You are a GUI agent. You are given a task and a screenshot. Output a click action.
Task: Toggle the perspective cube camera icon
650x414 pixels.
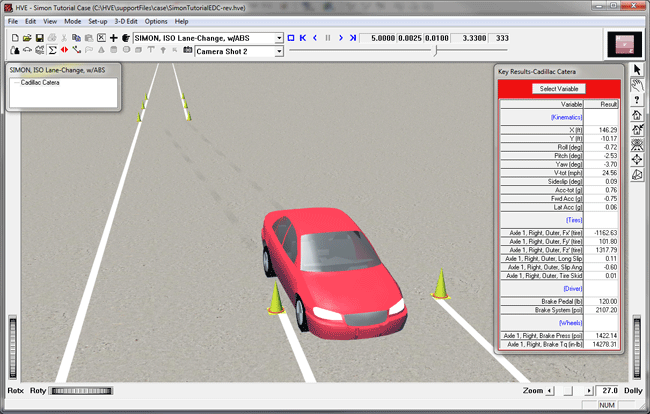637,175
